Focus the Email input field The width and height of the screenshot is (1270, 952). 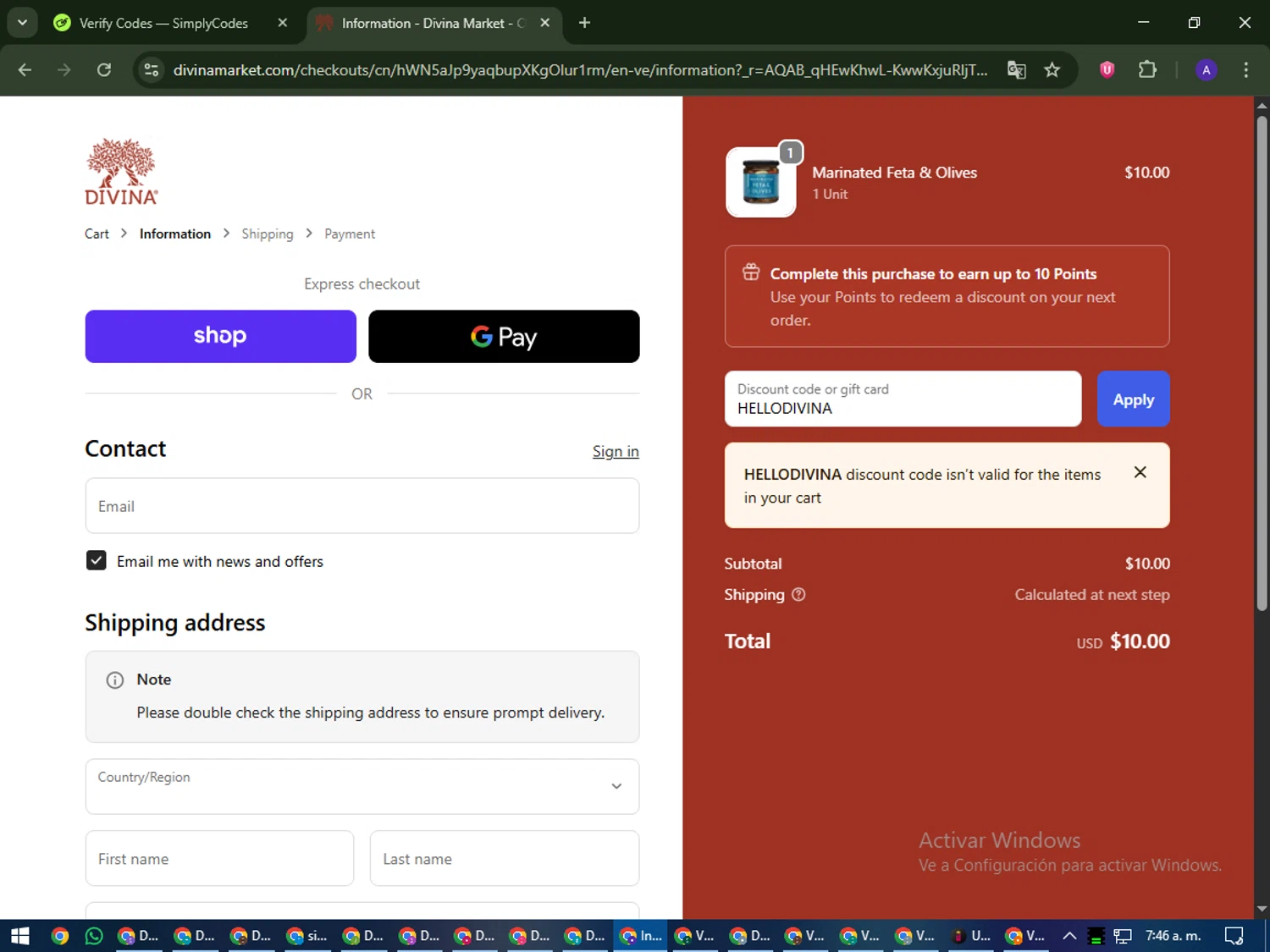362,506
